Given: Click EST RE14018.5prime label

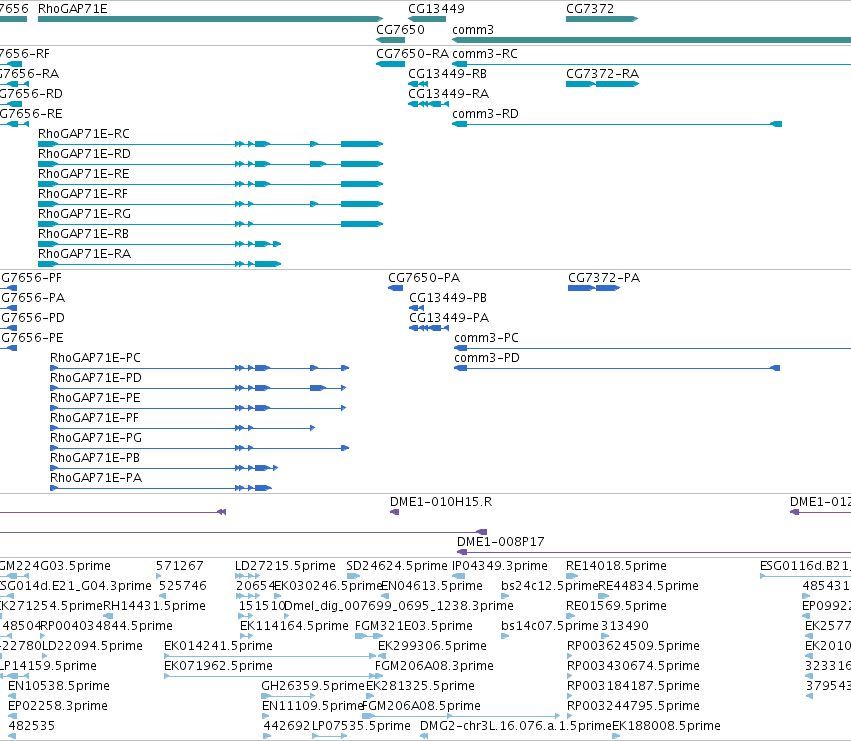Looking at the screenshot, I should point(616,566).
